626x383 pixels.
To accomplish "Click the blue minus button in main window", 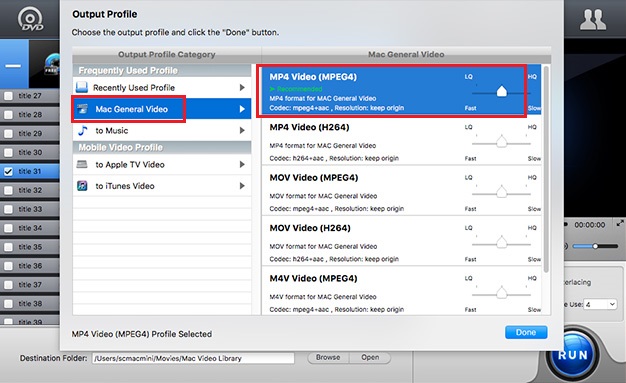I will tap(14, 64).
